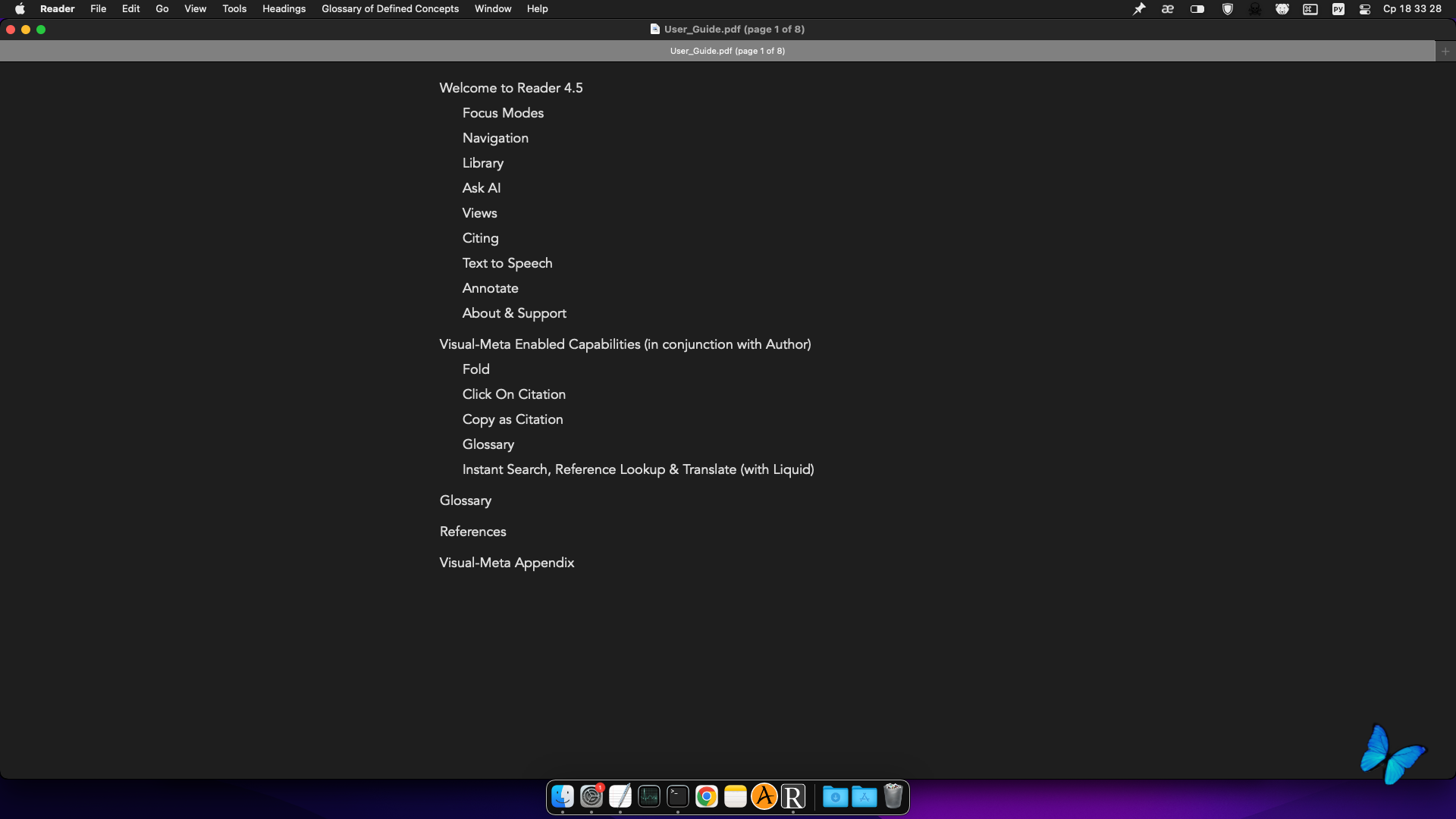Screen dimensions: 1456x819
Task: Jump to the Copy as Citation section
Action: [513, 419]
